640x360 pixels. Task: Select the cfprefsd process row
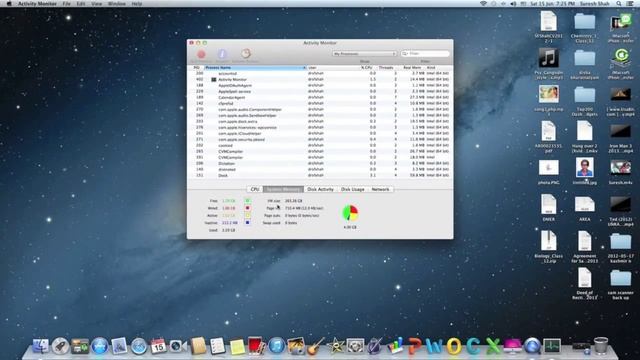(320, 103)
